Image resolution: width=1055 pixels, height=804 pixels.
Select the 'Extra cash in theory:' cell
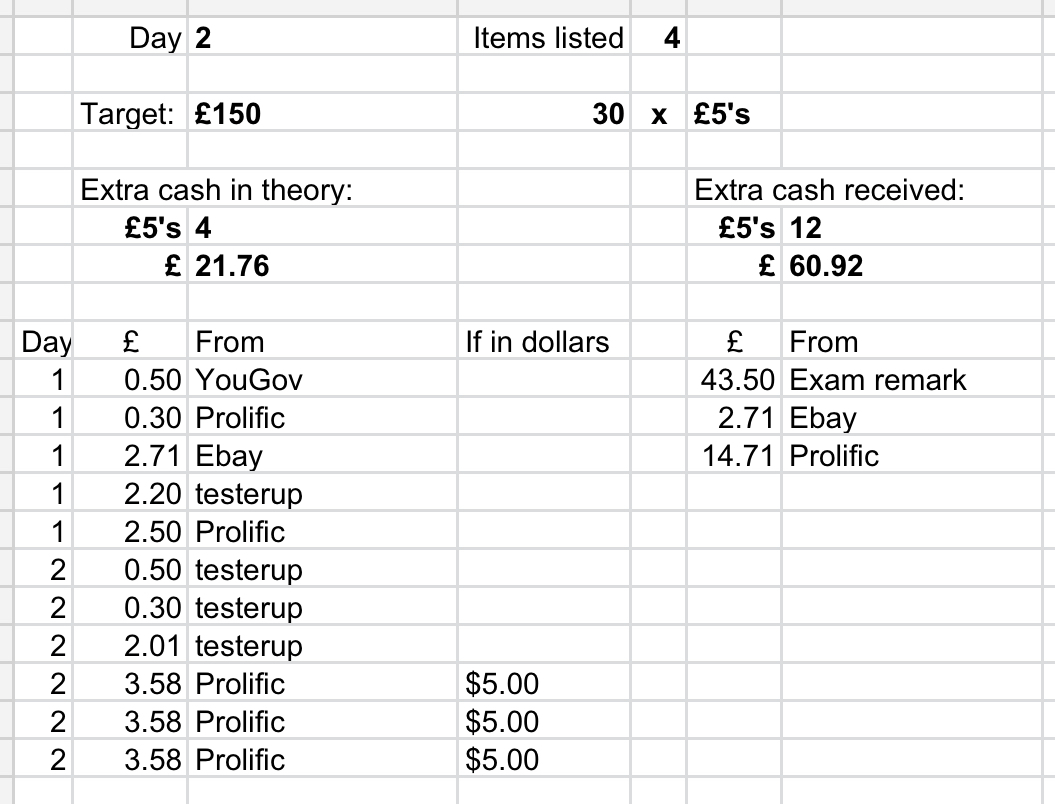(216, 190)
